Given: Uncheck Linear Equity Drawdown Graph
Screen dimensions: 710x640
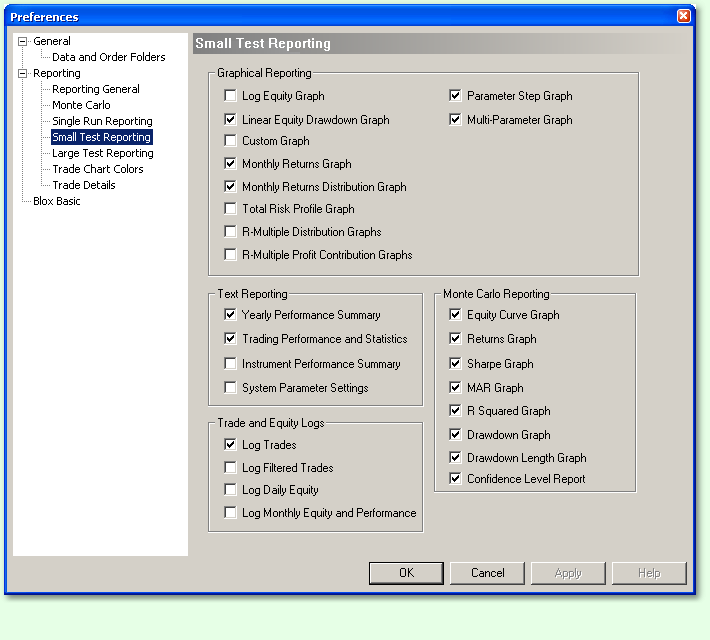Looking at the screenshot, I should 230,120.
